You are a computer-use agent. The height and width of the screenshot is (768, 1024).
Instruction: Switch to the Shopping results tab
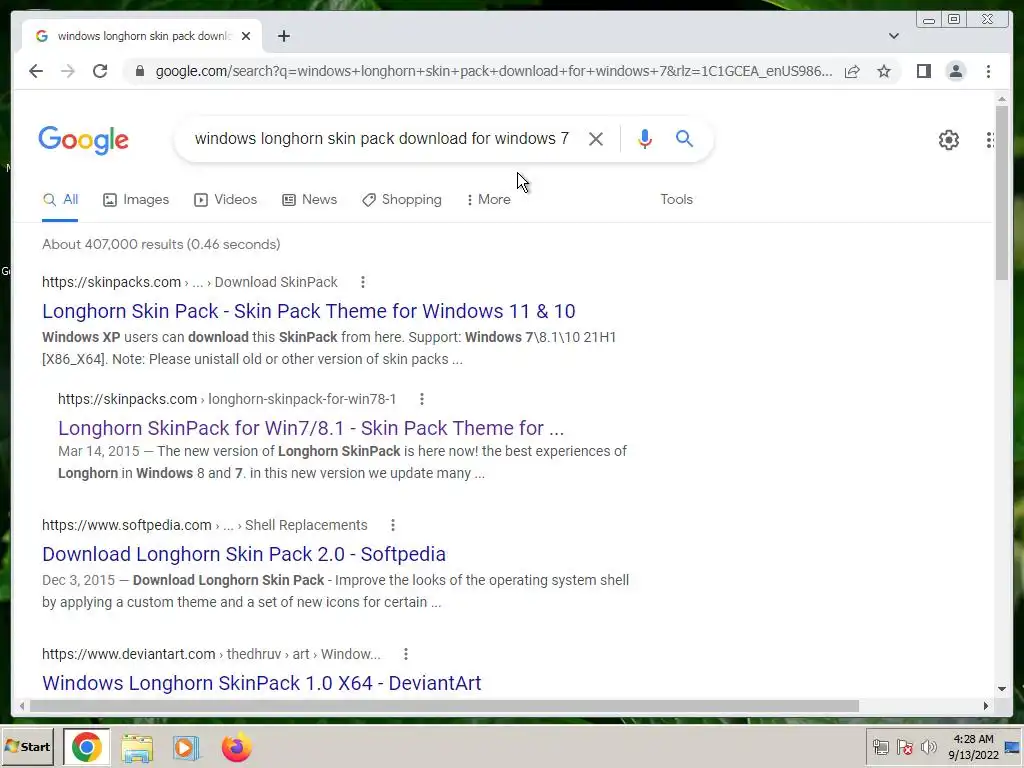tap(402, 200)
